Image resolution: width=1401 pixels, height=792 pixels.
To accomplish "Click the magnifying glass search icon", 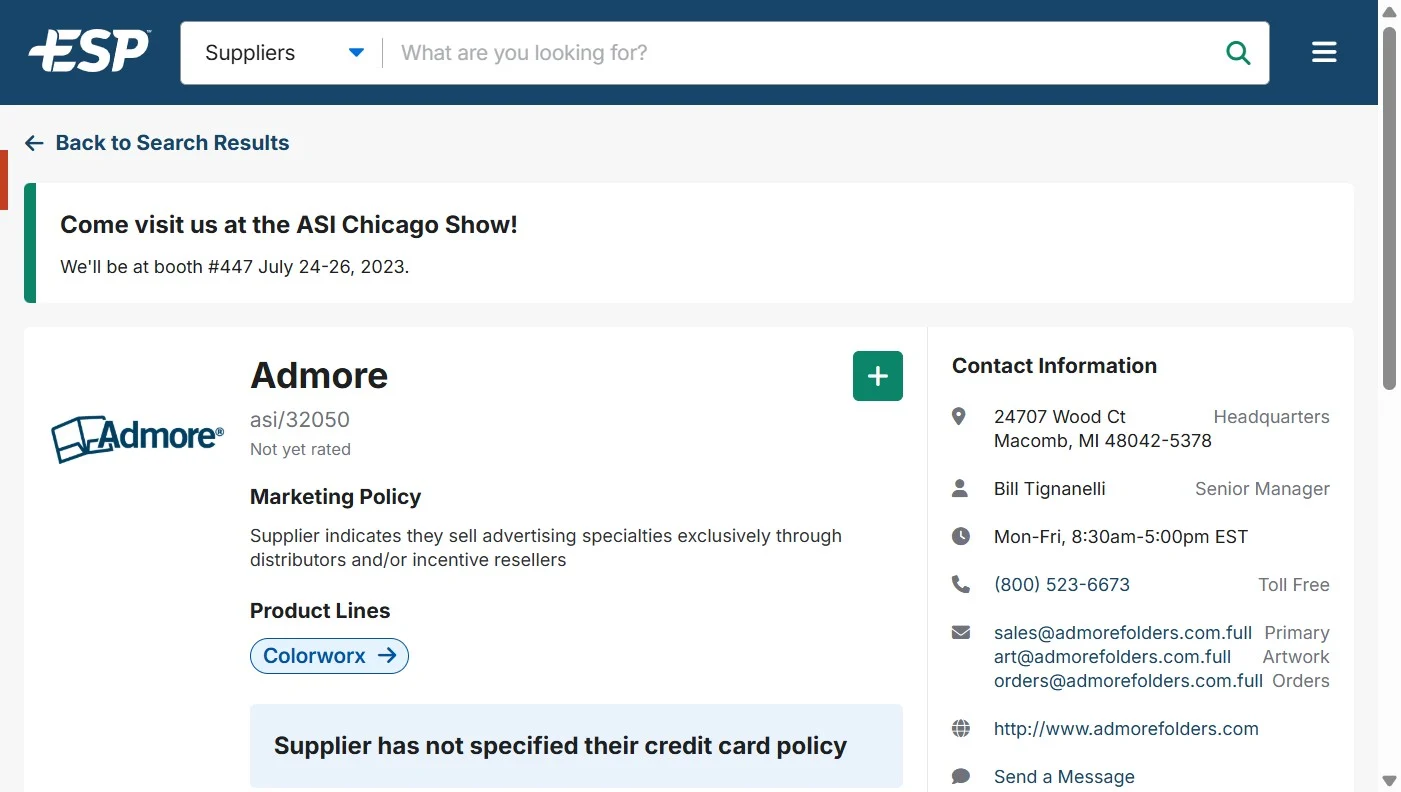I will click(1238, 53).
